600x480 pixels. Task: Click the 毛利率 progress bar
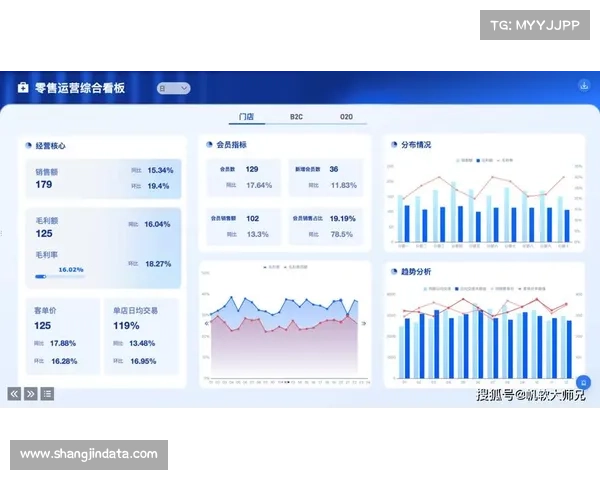pos(60,276)
